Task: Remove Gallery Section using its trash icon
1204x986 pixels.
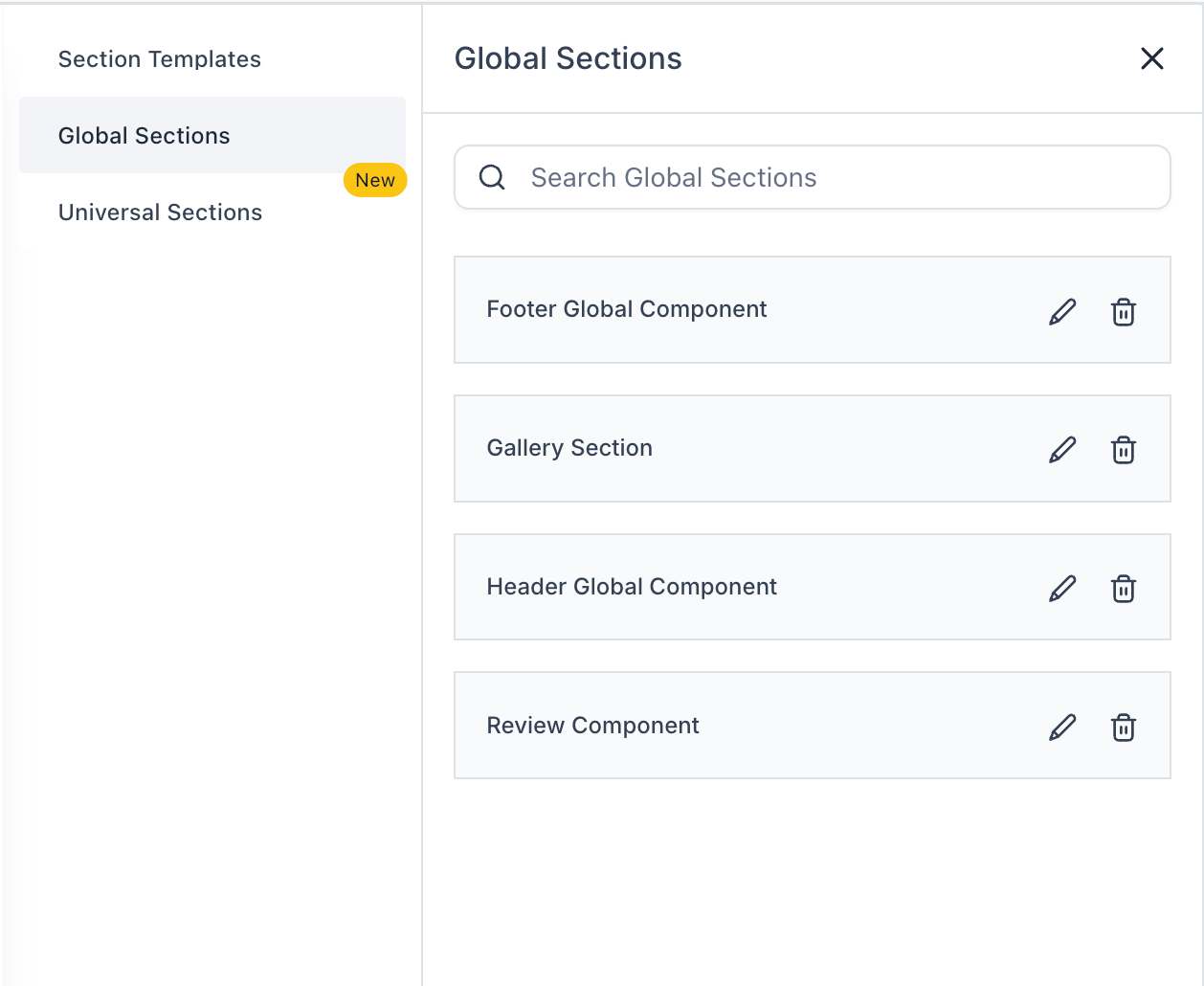Action: [x=1123, y=450]
